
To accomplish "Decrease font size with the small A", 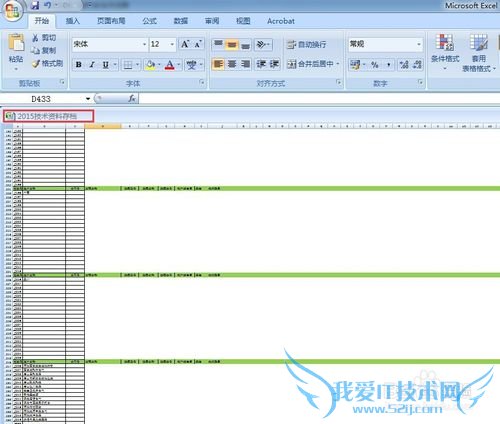I will [x=198, y=44].
